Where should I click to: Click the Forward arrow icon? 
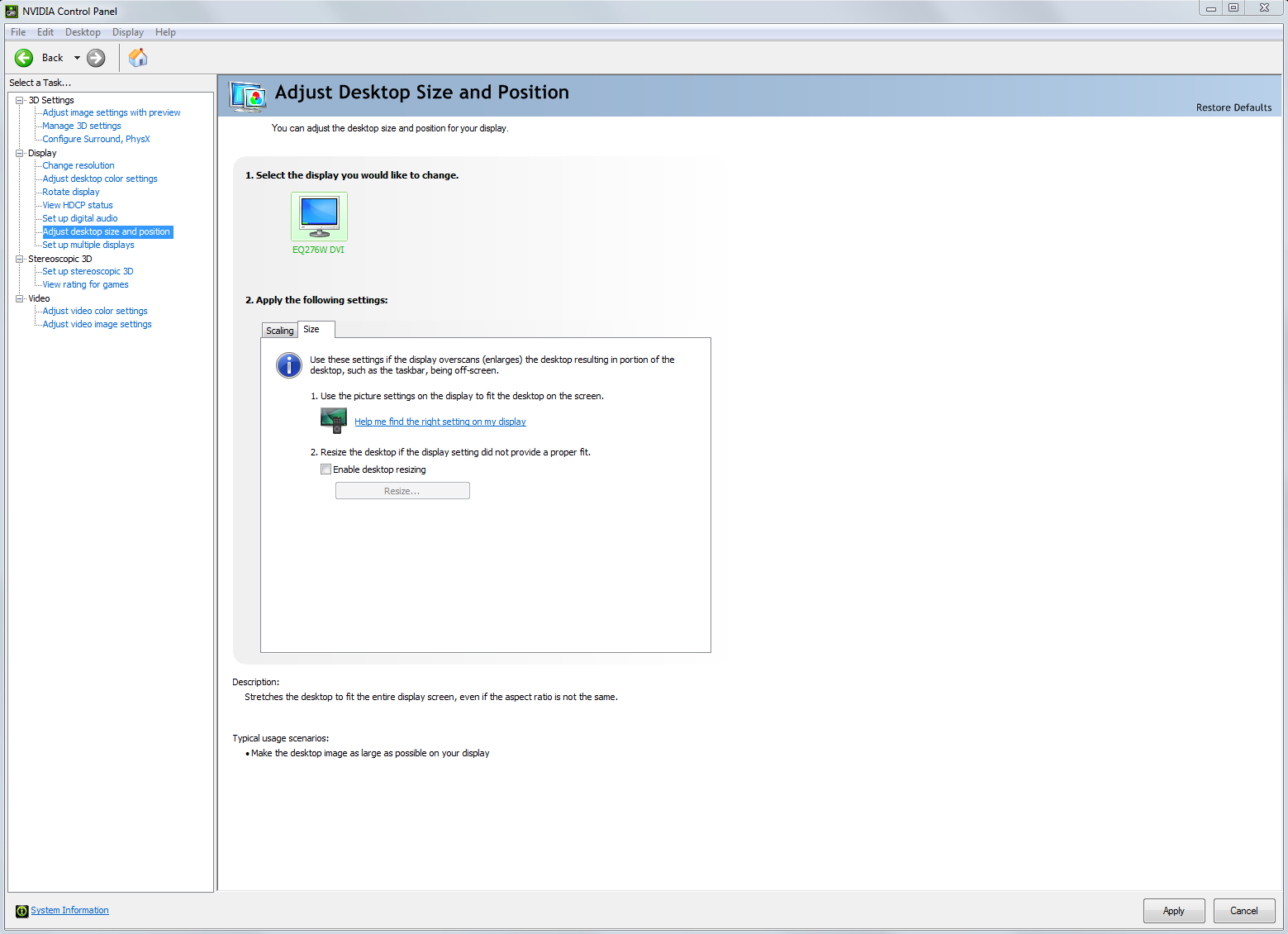click(96, 58)
